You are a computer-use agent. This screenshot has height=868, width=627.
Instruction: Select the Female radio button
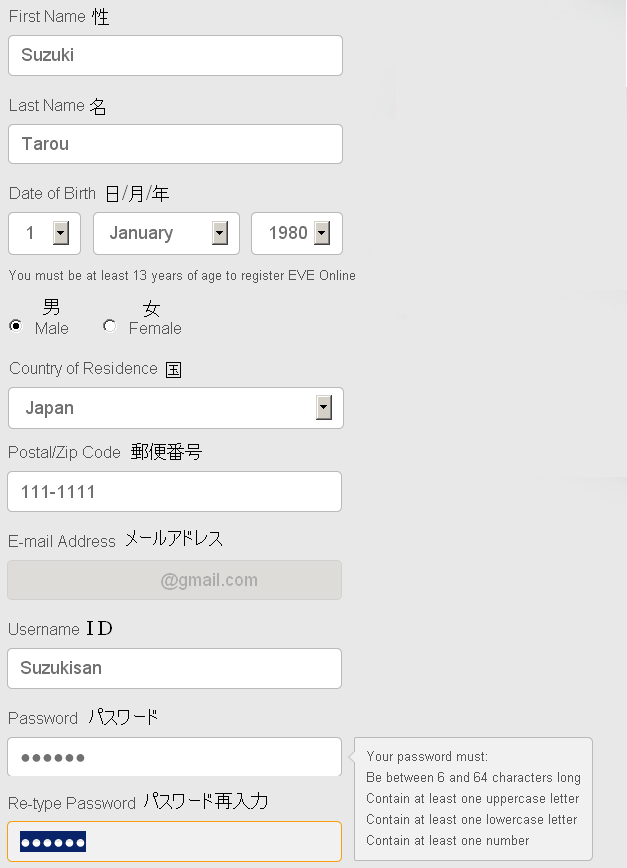click(x=110, y=326)
